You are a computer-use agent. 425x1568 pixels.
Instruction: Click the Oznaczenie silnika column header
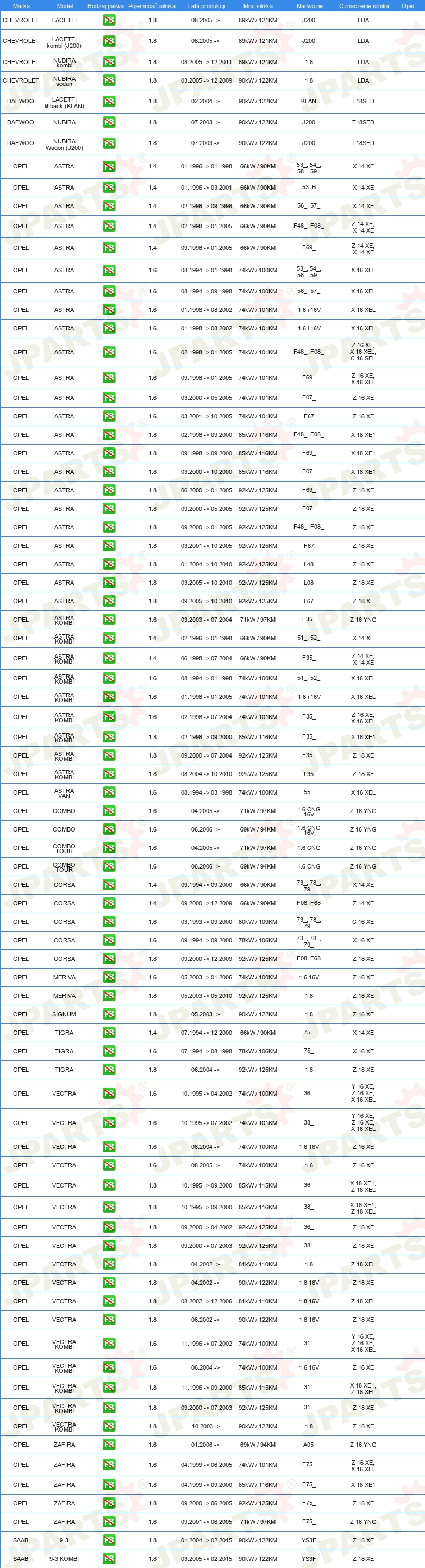pyautogui.click(x=364, y=6)
